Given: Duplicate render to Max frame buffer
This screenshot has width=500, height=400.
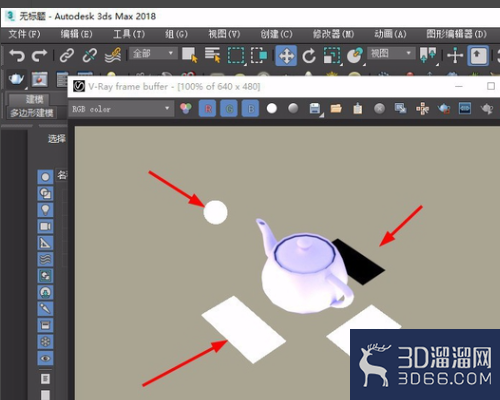Looking at the screenshot, I should pos(400,108).
